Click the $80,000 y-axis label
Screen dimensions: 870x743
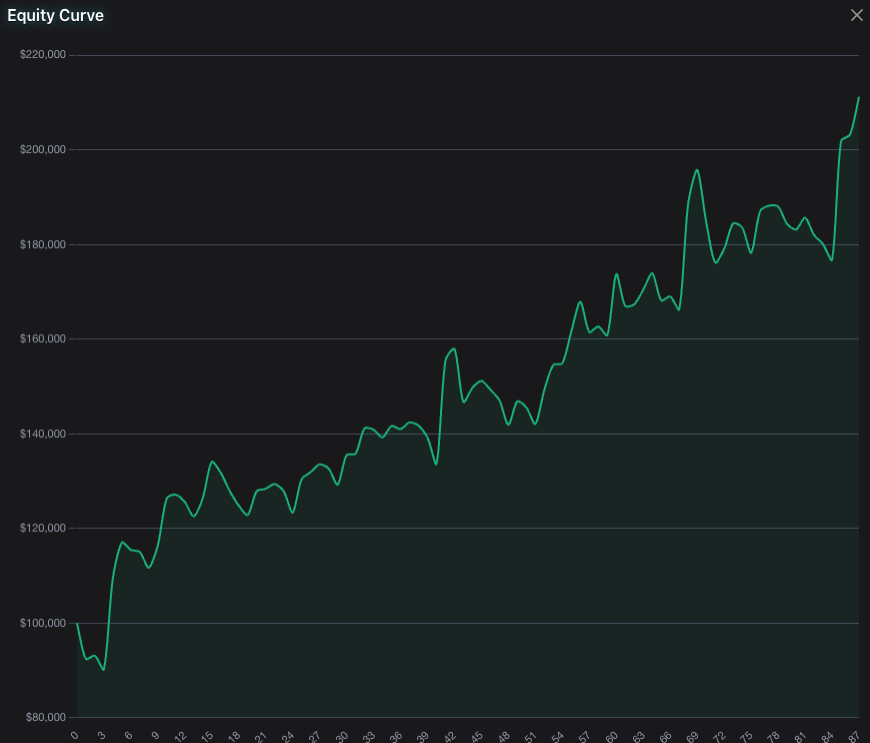click(x=46, y=717)
